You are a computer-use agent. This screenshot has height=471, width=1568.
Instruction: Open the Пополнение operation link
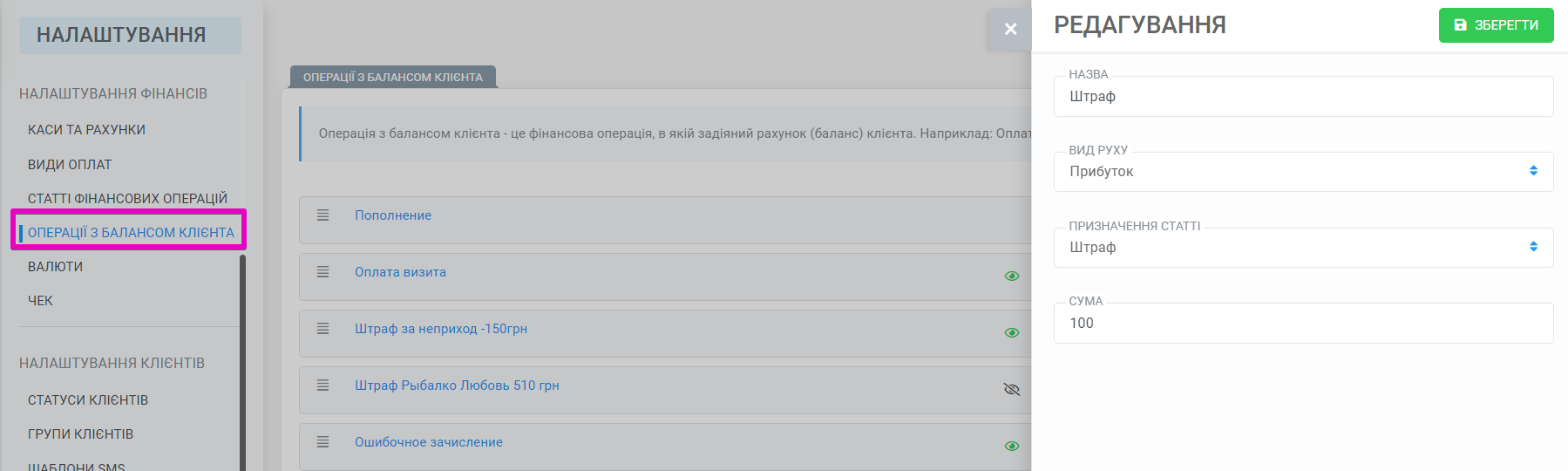[x=393, y=215]
